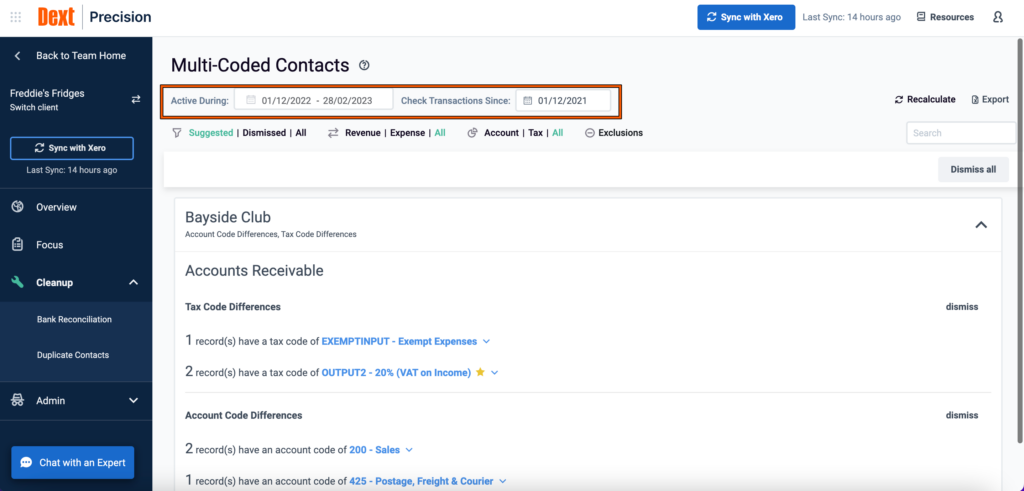1024x491 pixels.
Task: Click the user profile icon in header
Action: [997, 17]
